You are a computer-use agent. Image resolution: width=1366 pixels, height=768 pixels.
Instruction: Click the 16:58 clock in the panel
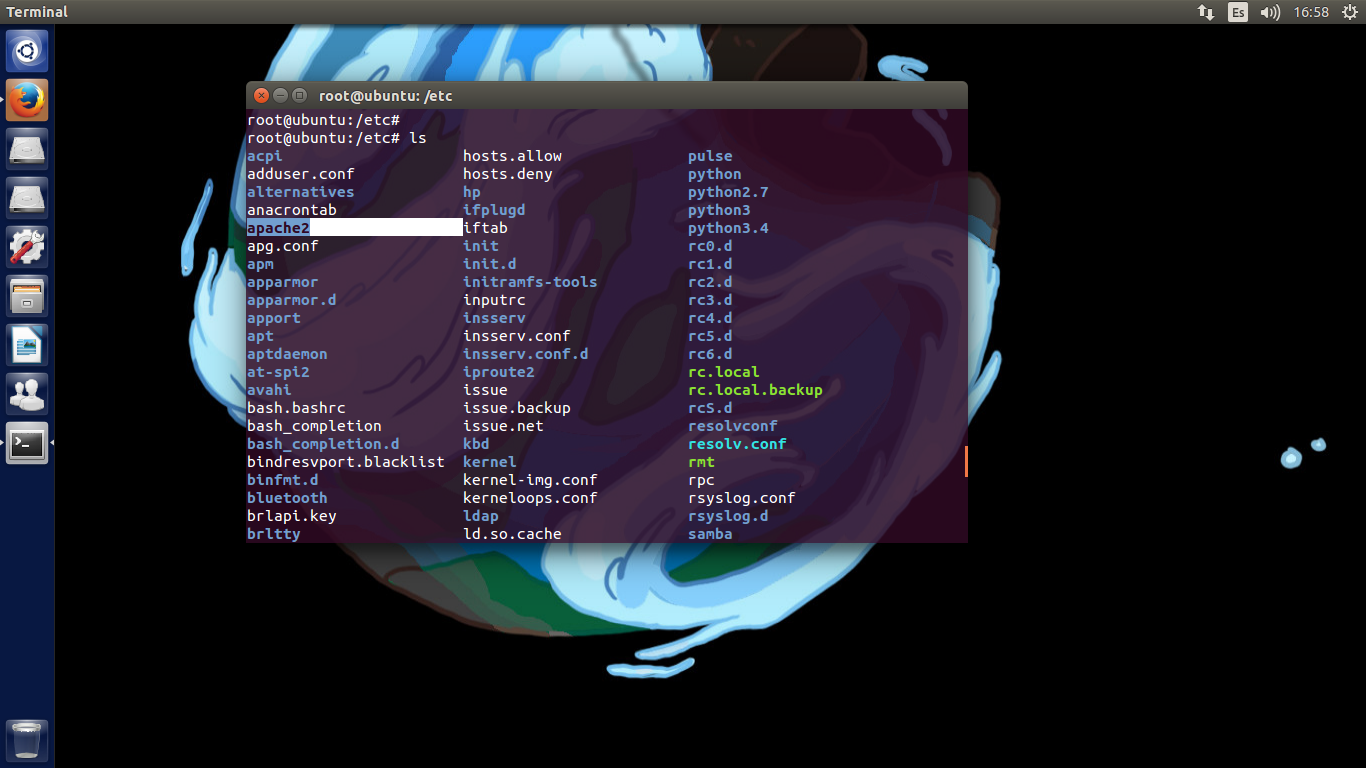tap(1311, 12)
